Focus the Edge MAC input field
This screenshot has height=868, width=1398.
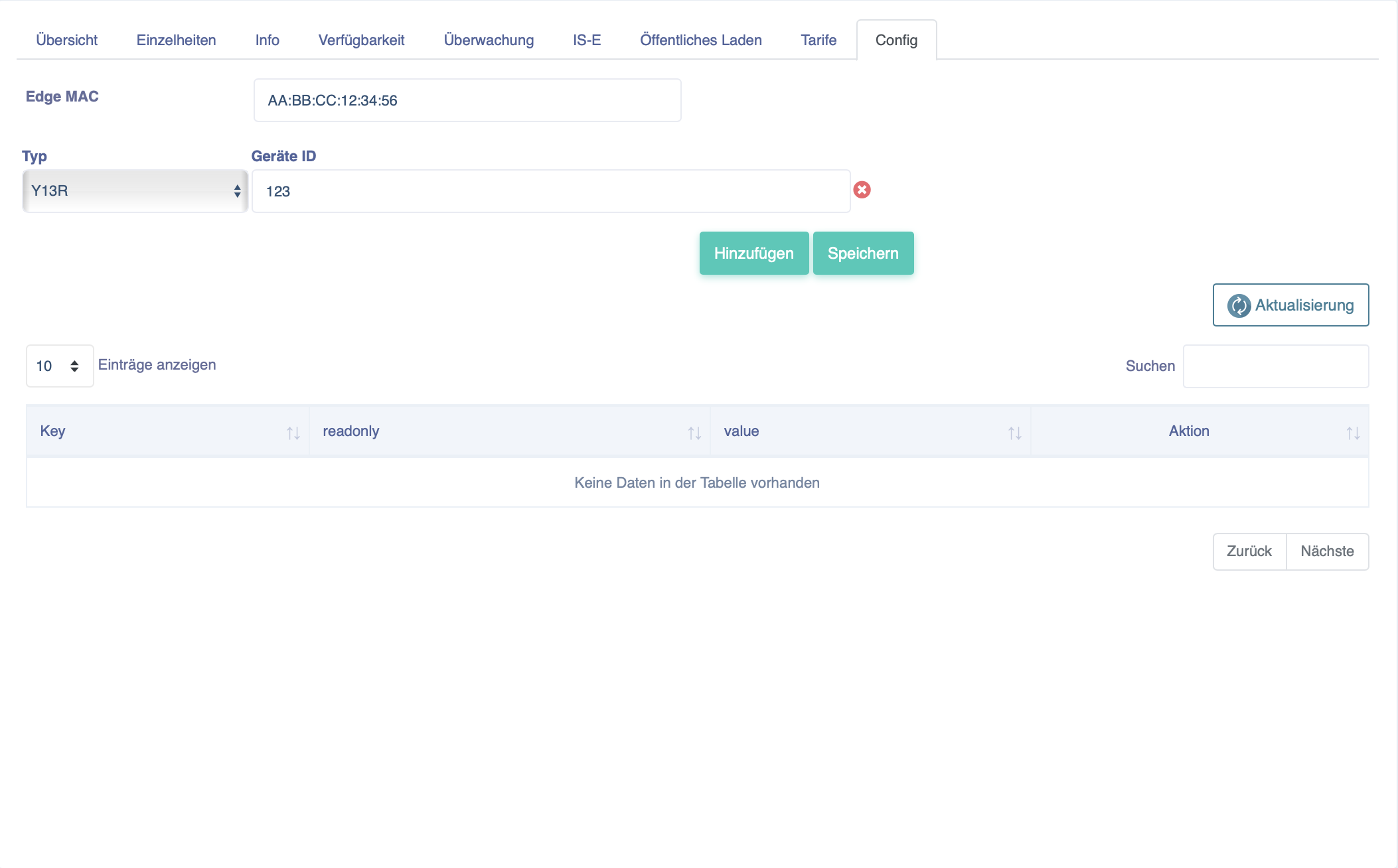[467, 100]
